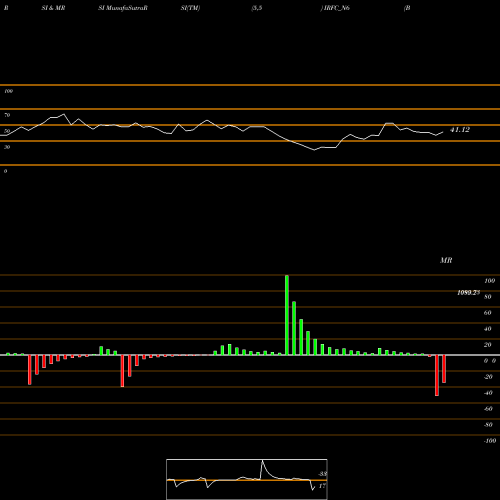This screenshot has width=500, height=500.
Task: Click the '-100' axis label on MR chart
Action: point(490,441)
